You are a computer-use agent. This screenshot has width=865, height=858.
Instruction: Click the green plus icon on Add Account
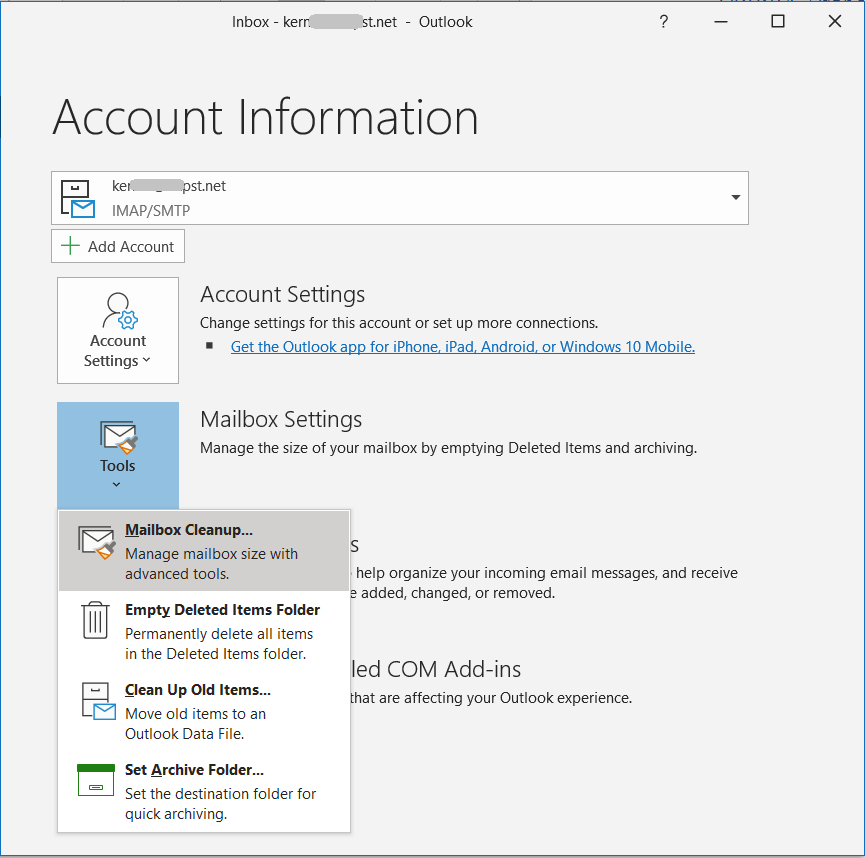coord(69,246)
